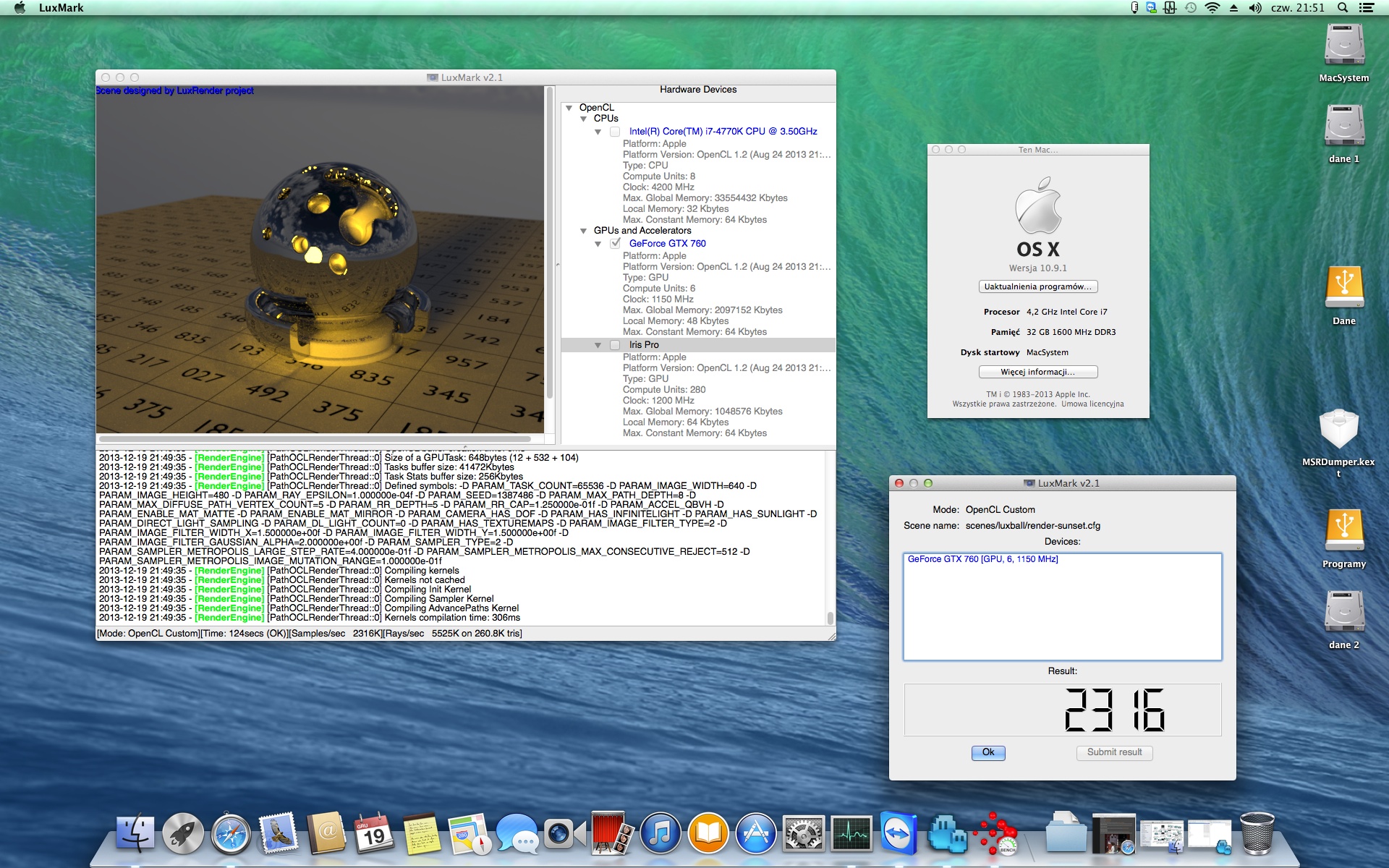Click the eject icon in menu bar

pos(1234,8)
